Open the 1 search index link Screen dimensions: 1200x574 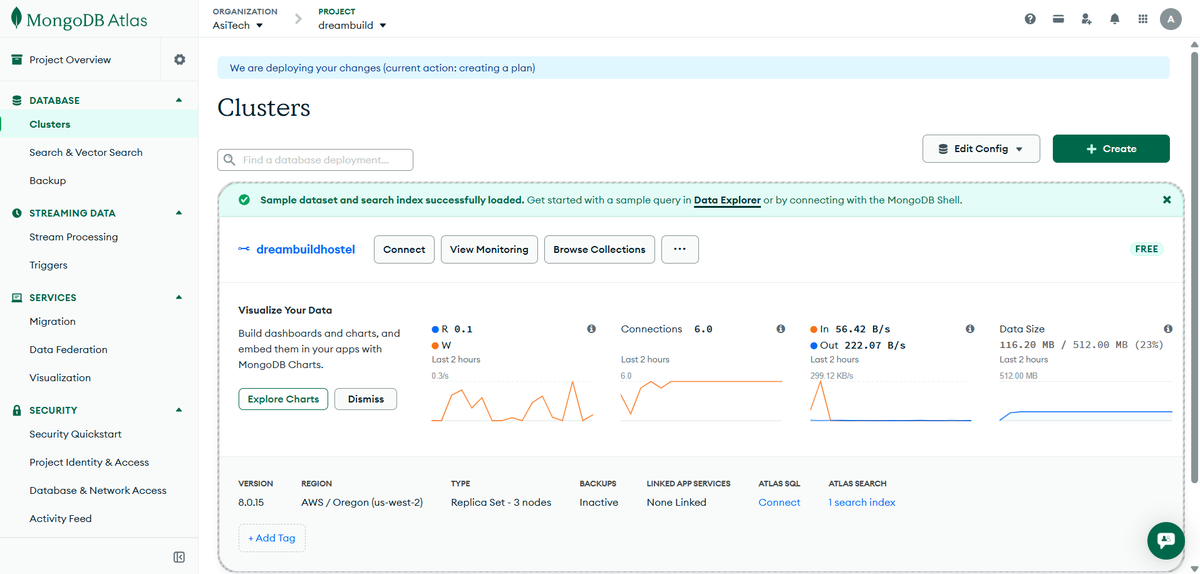point(862,503)
